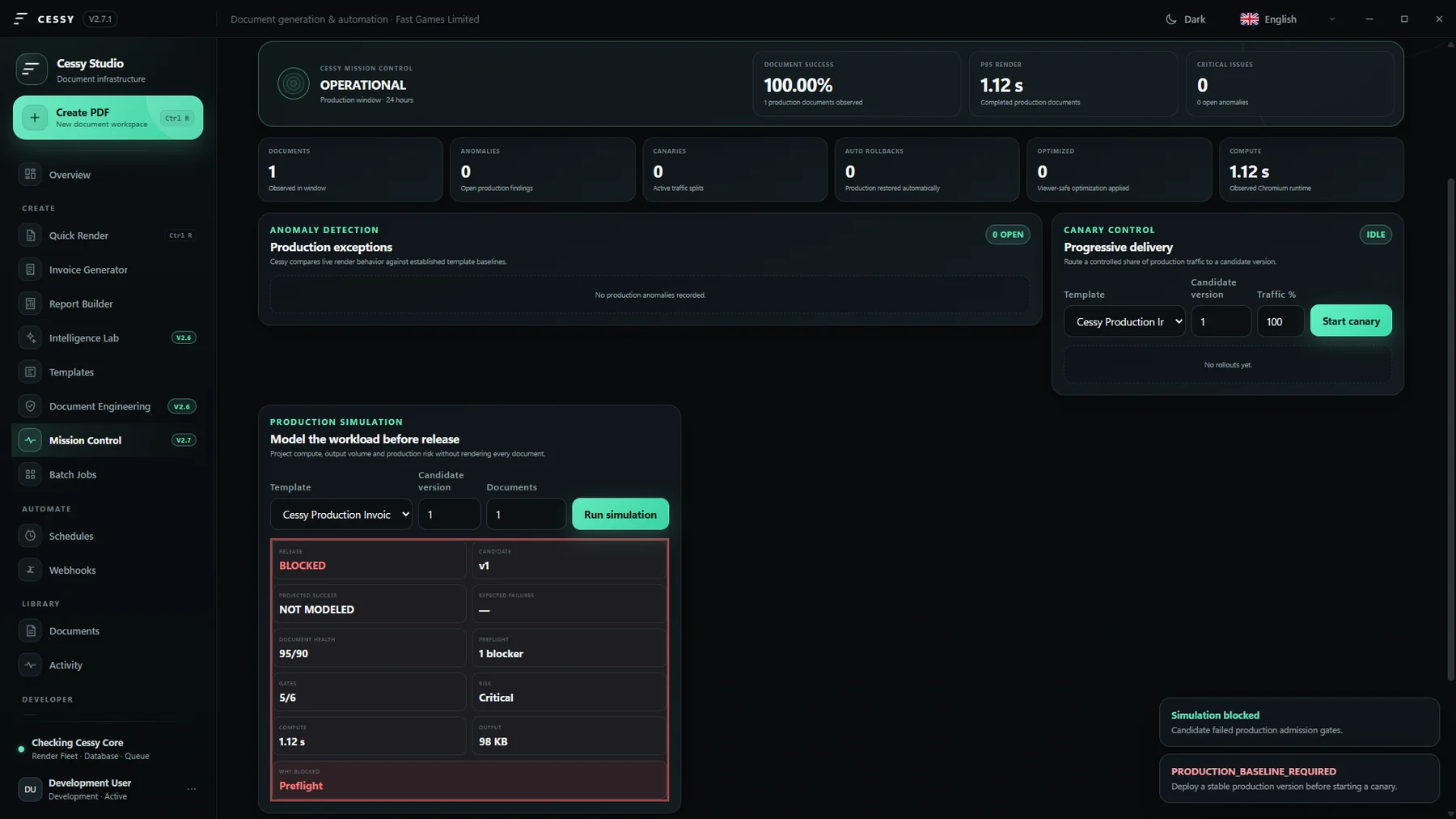The width and height of the screenshot is (1456, 819).
Task: Click the Mission Control radar status icon
Action: (x=294, y=83)
